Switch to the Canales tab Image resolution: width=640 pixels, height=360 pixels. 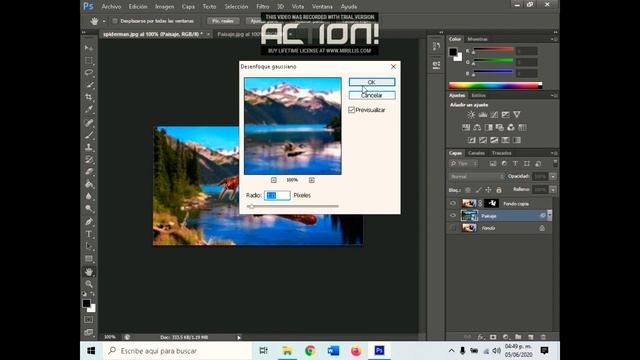click(x=476, y=153)
